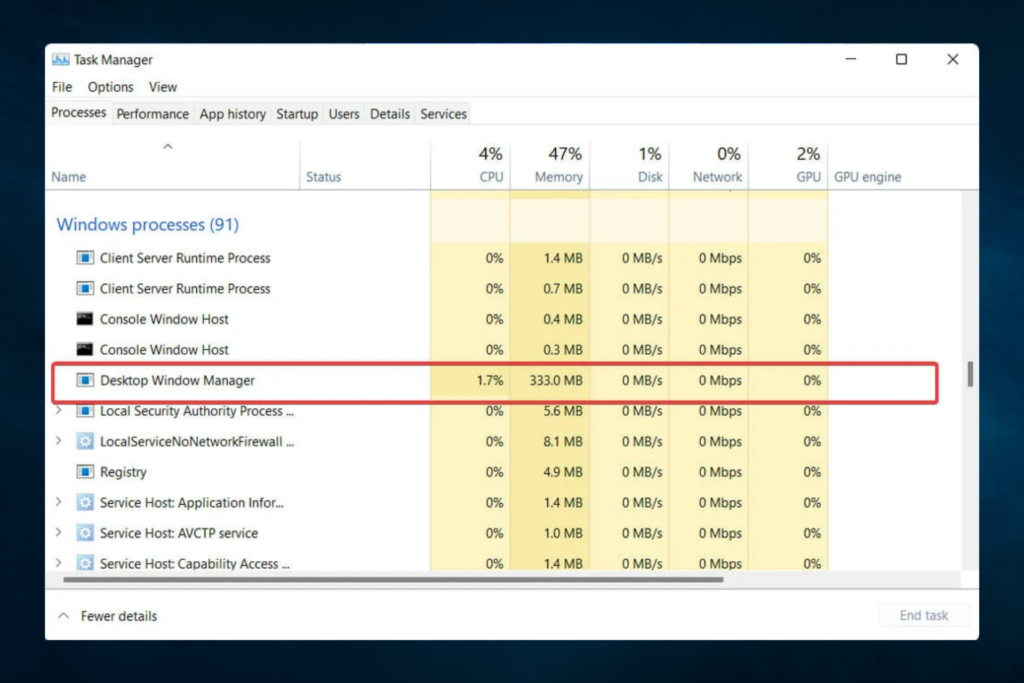The image size is (1024, 683).
Task: Click the Service Host: AVCTP service gear icon
Action: click(x=84, y=533)
